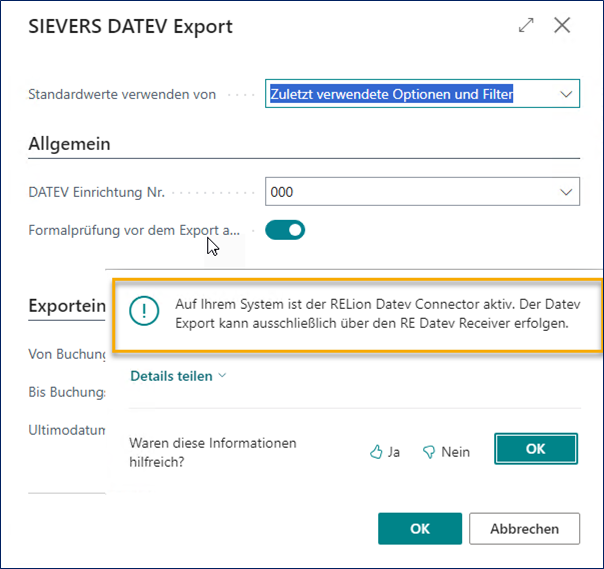This screenshot has height=569, width=604.
Task: Click the Details teilen link text
Action: [x=171, y=376]
